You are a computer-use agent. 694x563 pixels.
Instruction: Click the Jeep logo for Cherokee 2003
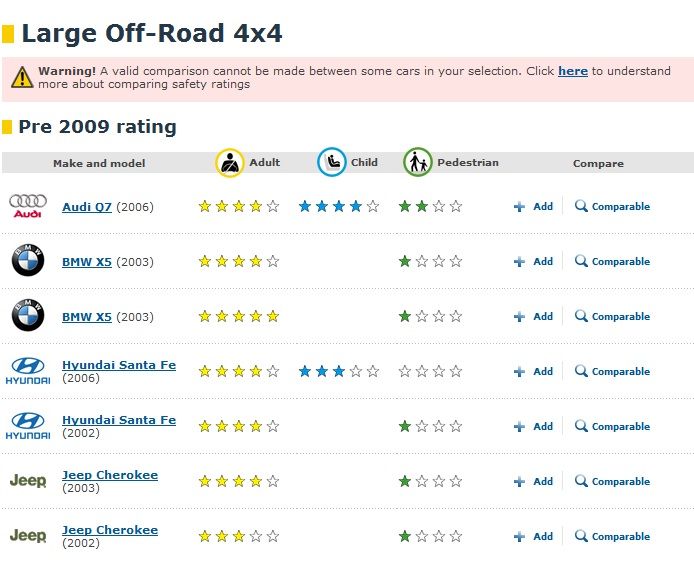[x=28, y=480]
